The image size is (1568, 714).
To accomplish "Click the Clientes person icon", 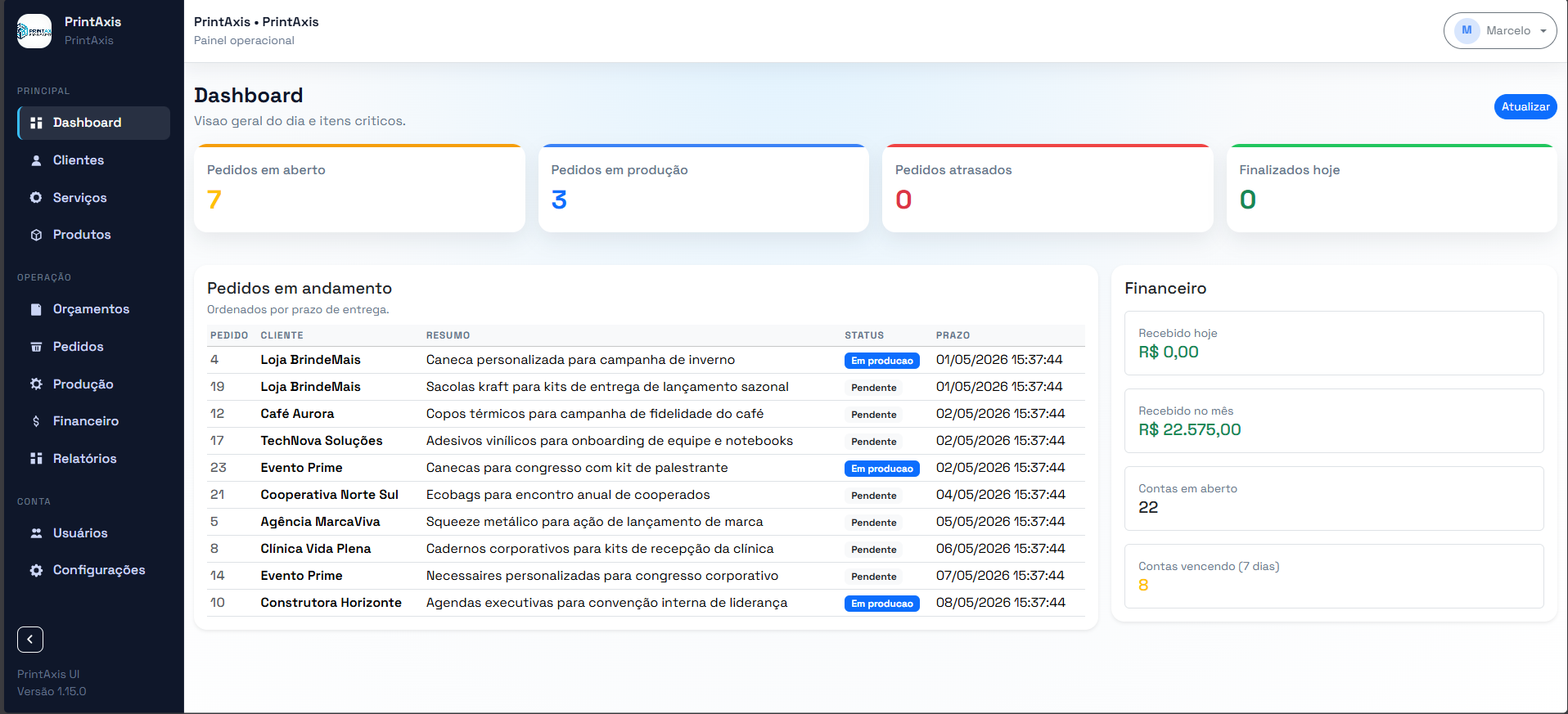I will (x=36, y=160).
